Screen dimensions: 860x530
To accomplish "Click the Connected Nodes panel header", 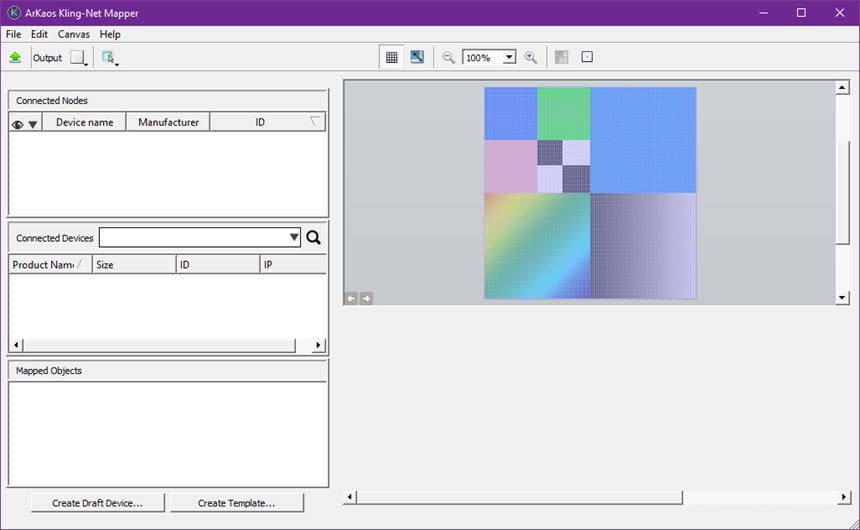I will tap(168, 100).
